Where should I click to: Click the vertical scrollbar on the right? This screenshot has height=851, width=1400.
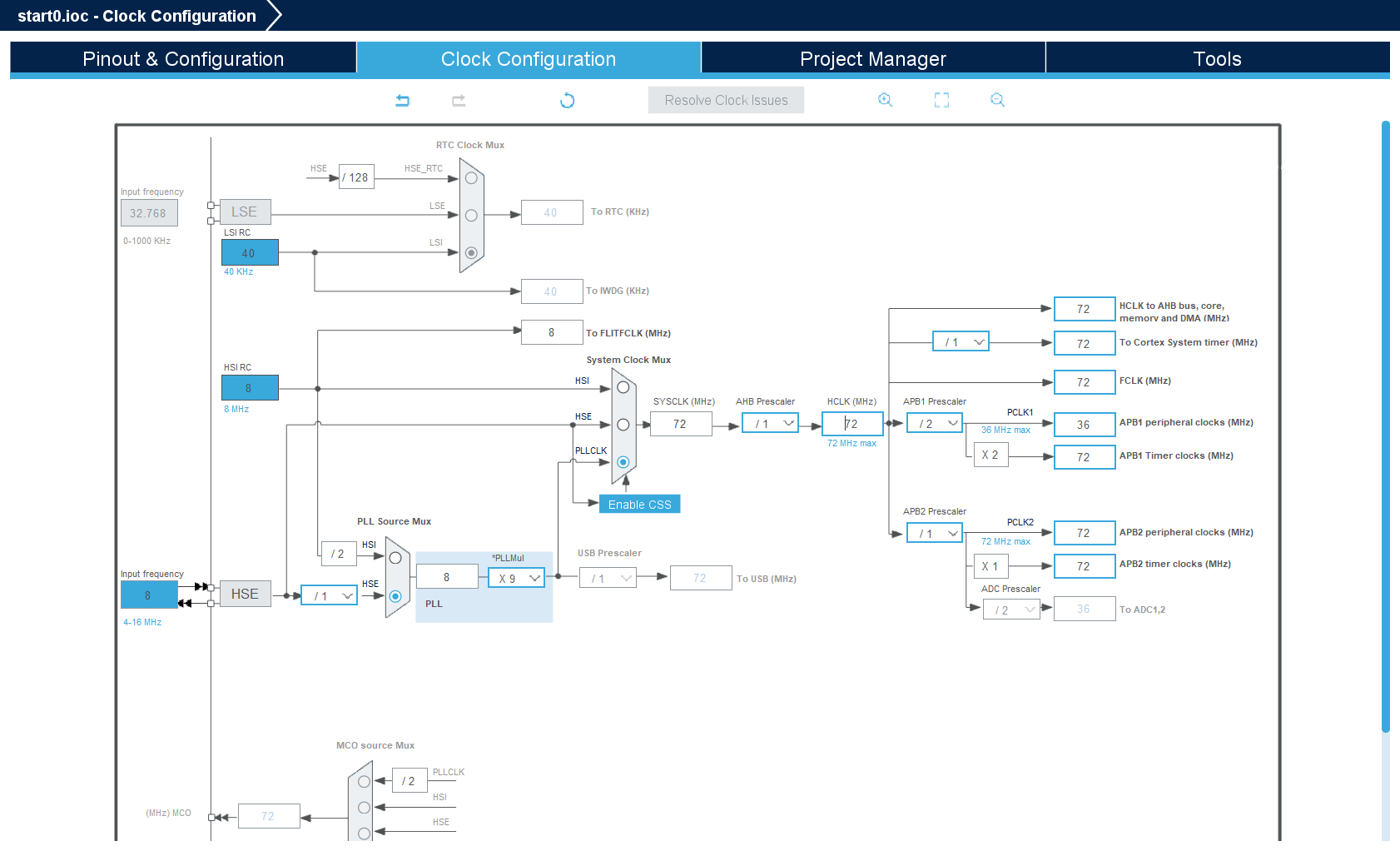[x=1386, y=426]
